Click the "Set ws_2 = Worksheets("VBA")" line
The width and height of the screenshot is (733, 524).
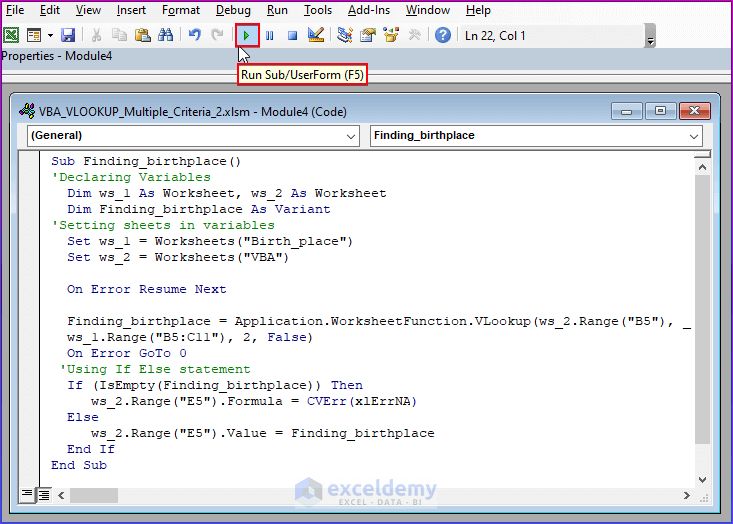(x=178, y=257)
